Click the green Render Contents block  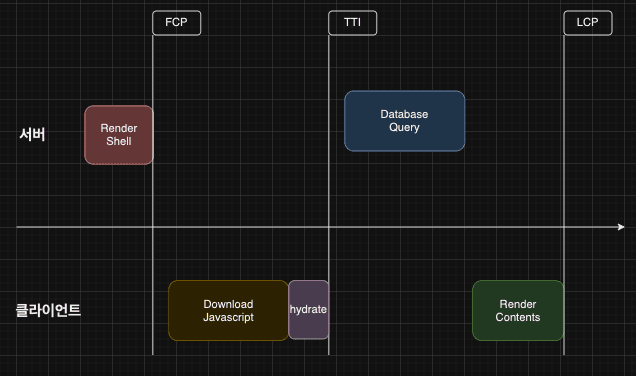coord(518,311)
